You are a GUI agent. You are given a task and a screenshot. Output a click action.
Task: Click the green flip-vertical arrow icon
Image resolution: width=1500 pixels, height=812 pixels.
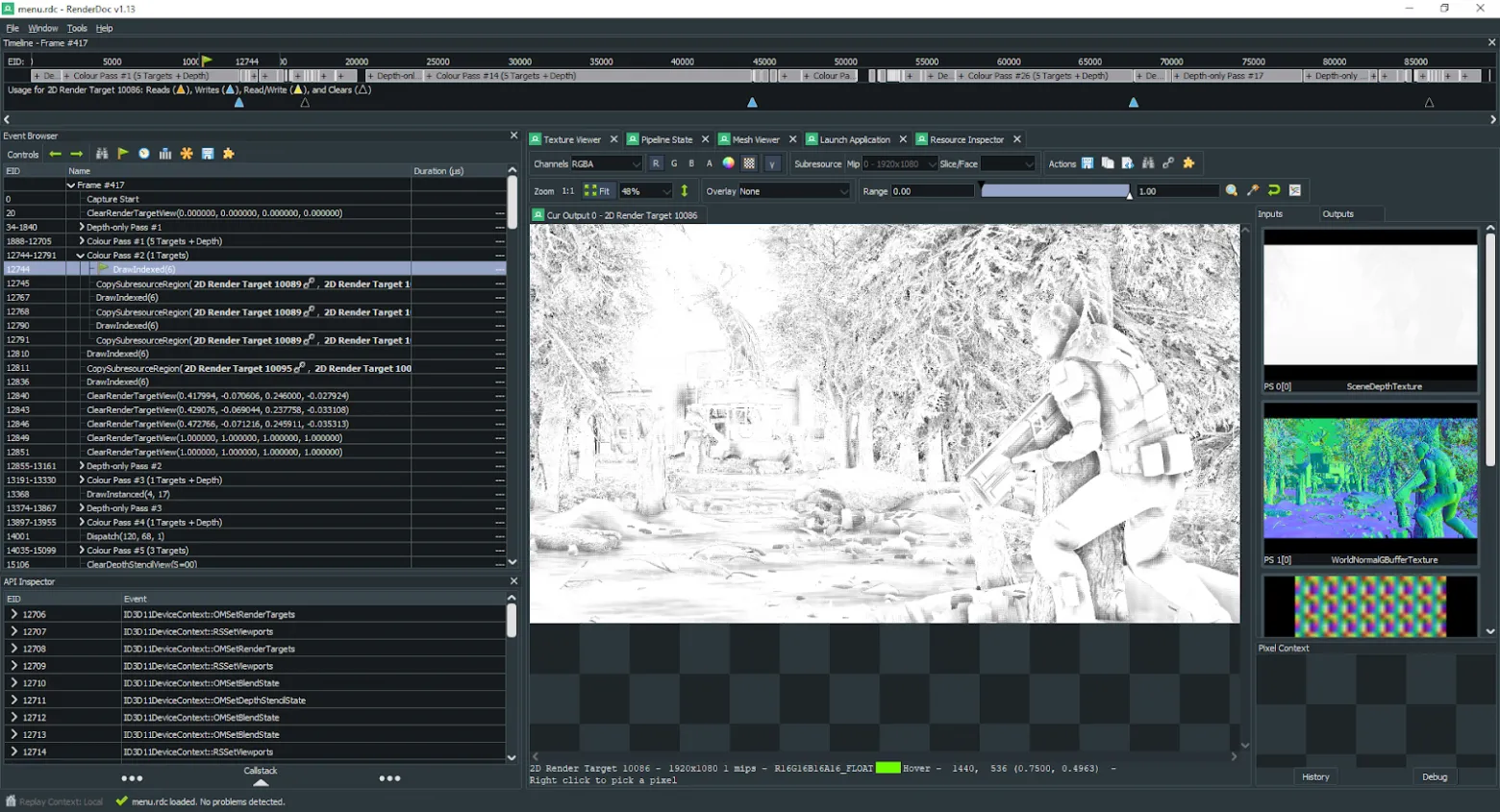pos(685,190)
